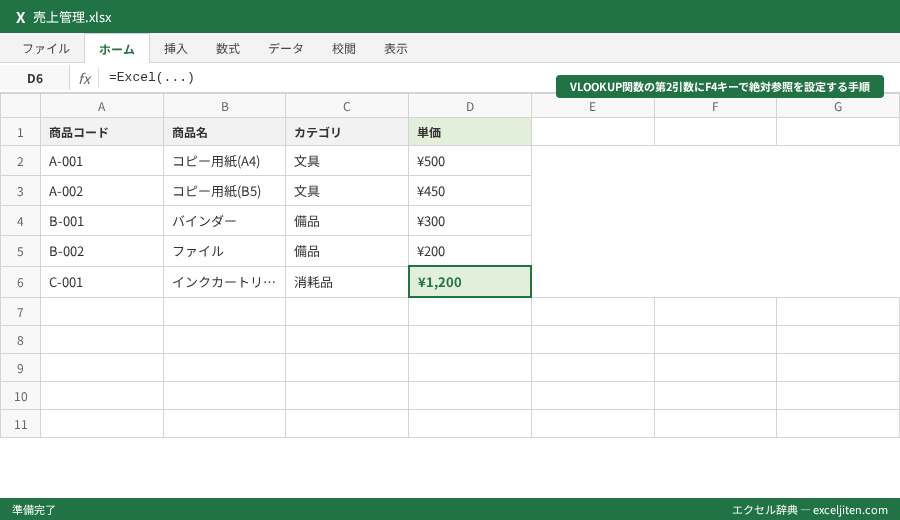Open the ファイル tab

(46, 49)
